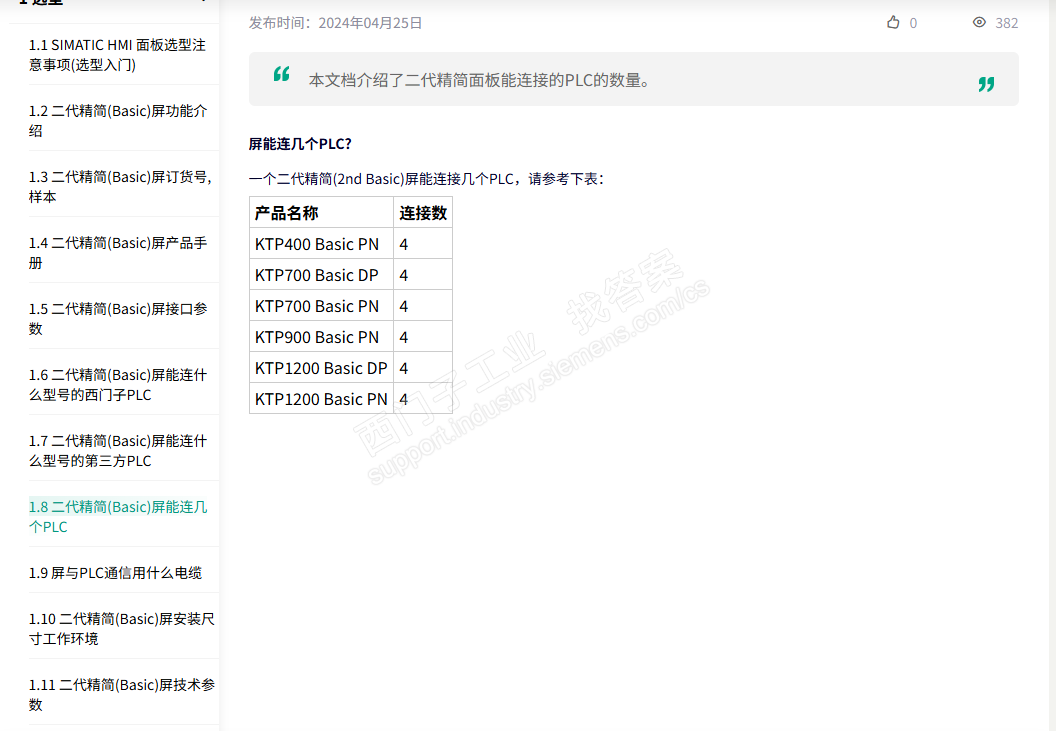Click the 屏能连几个PLC? heading
This screenshot has height=731, width=1056.
click(300, 144)
